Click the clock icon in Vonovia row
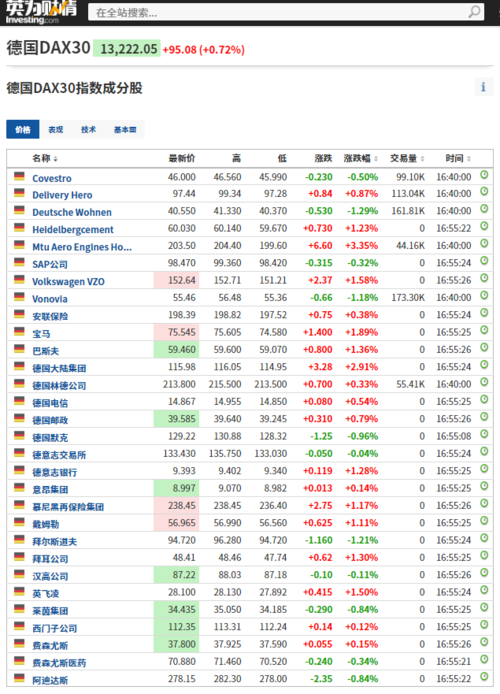 tap(484, 296)
